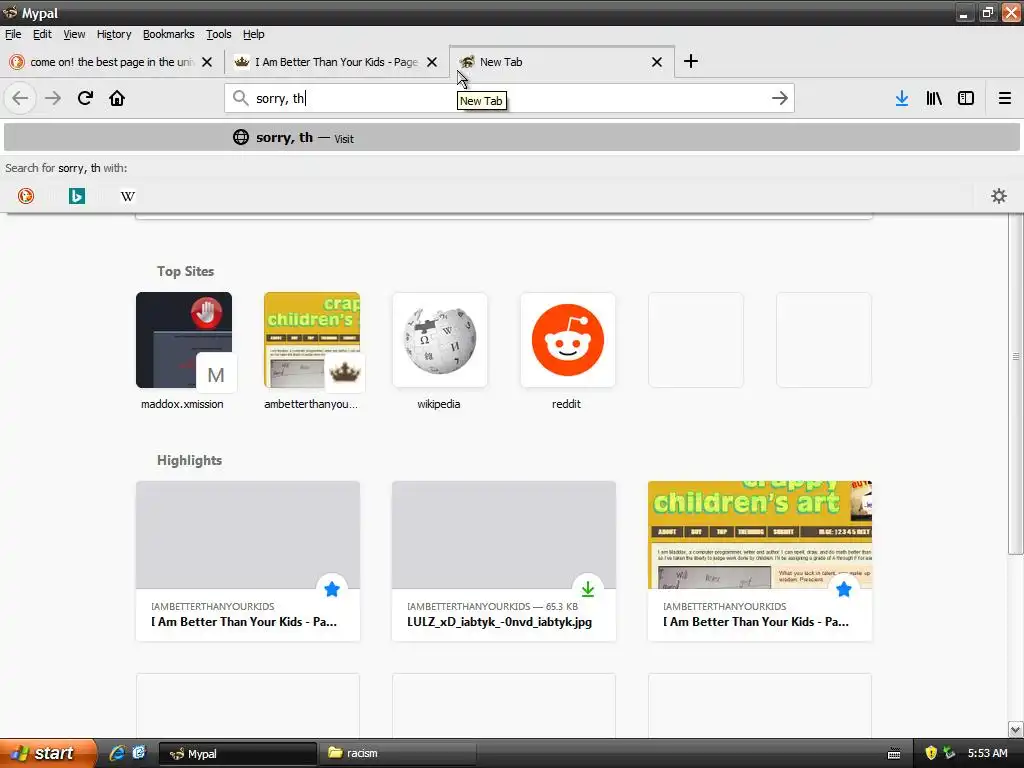
Task: Click the page vertical scrollbar thumb
Action: pyautogui.click(x=1016, y=385)
